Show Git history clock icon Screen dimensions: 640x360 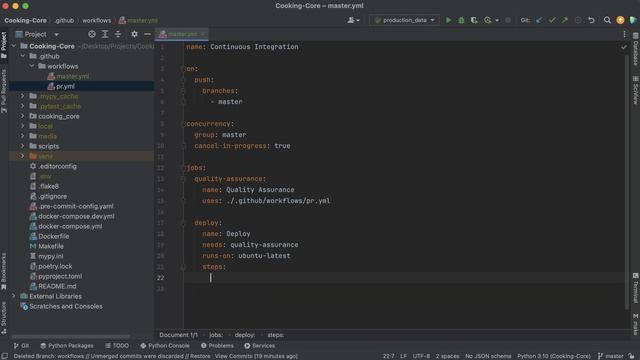(578, 20)
